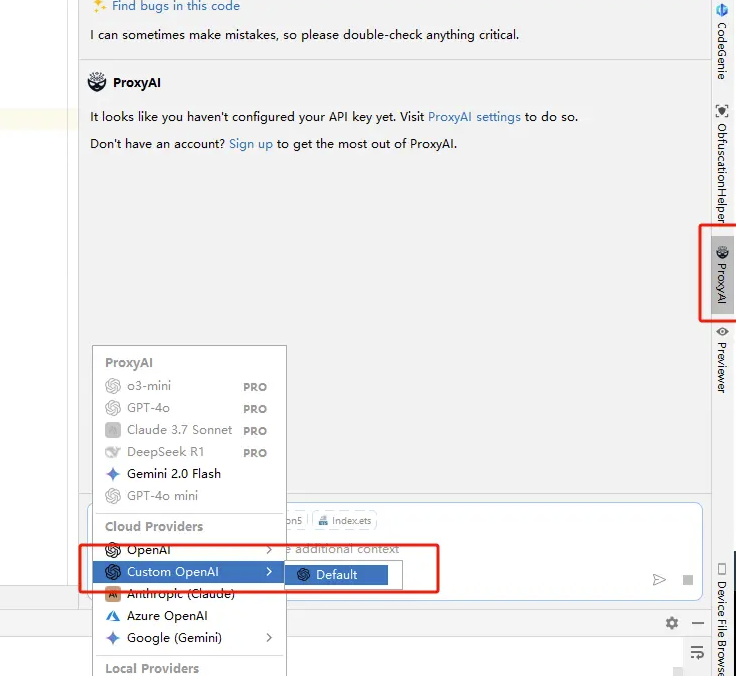Viewport: 736px width, 676px height.
Task: Open the CodeGenie side panel tab
Action: click(x=722, y=41)
